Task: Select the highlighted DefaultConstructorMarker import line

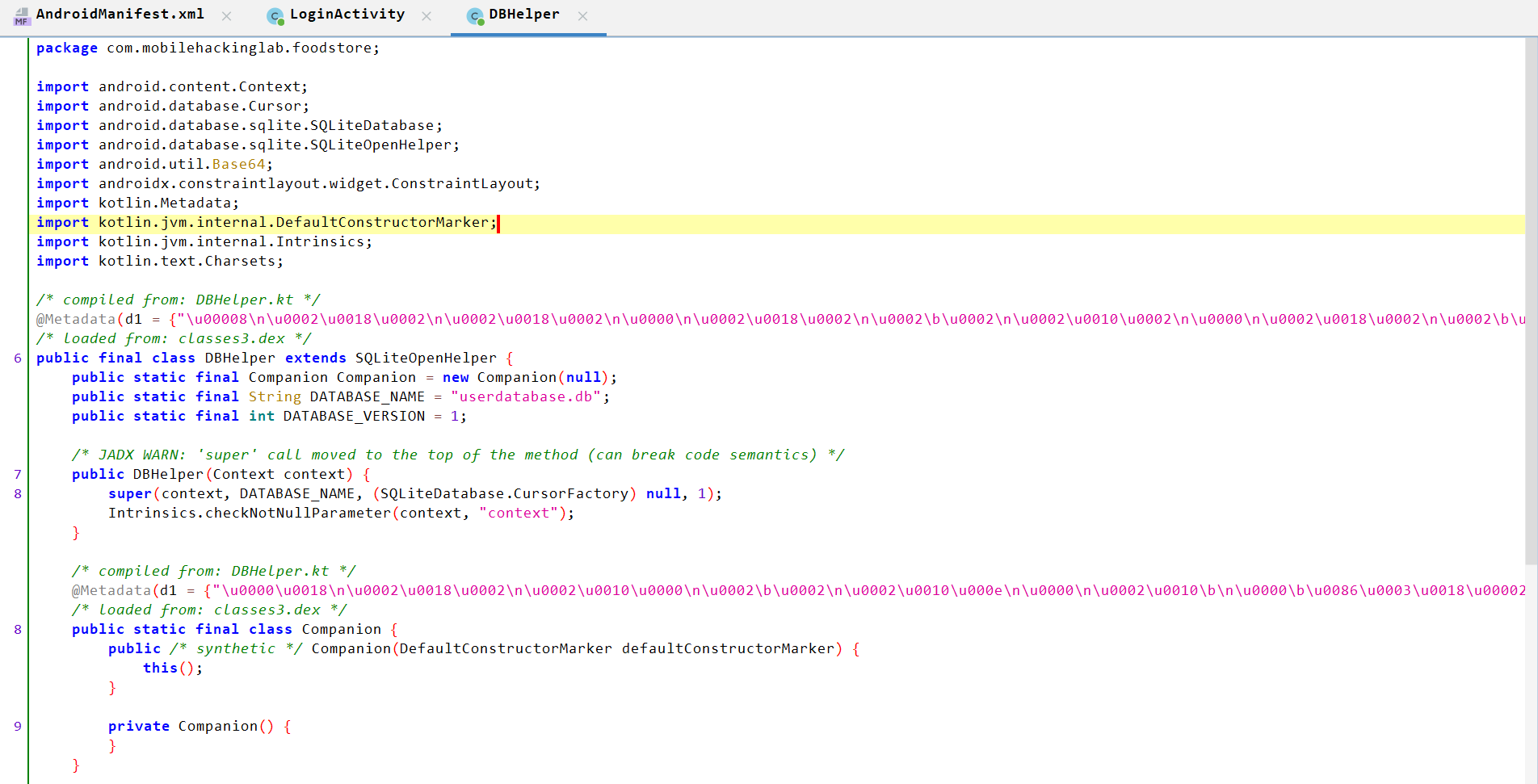Action: pyautogui.click(x=267, y=222)
